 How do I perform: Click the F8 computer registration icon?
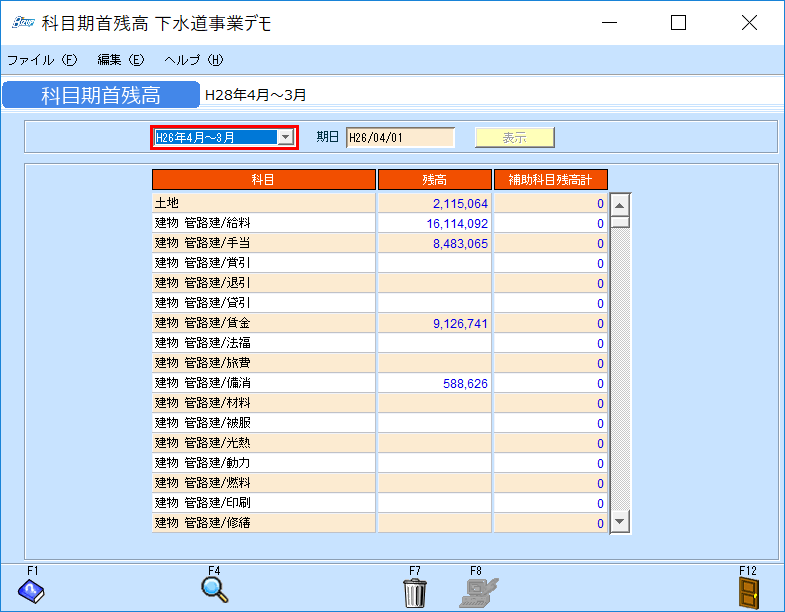coord(479,593)
